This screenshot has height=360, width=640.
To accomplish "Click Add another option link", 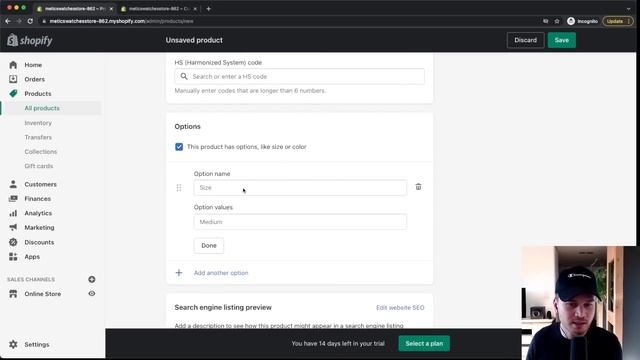I will click(221, 273).
